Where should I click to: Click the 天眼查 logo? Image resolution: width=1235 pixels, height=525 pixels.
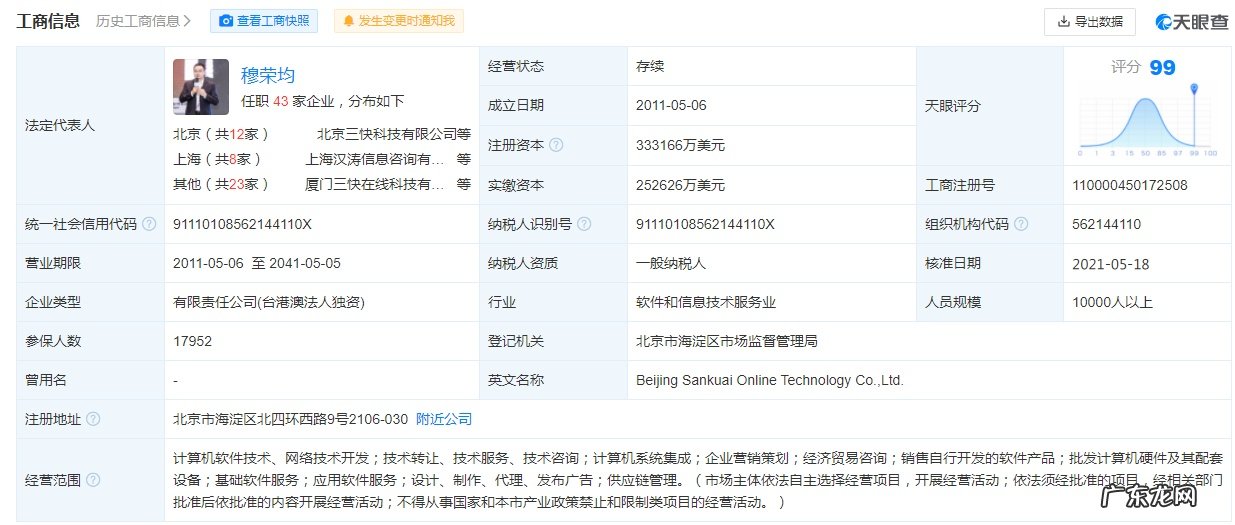coord(1192,21)
